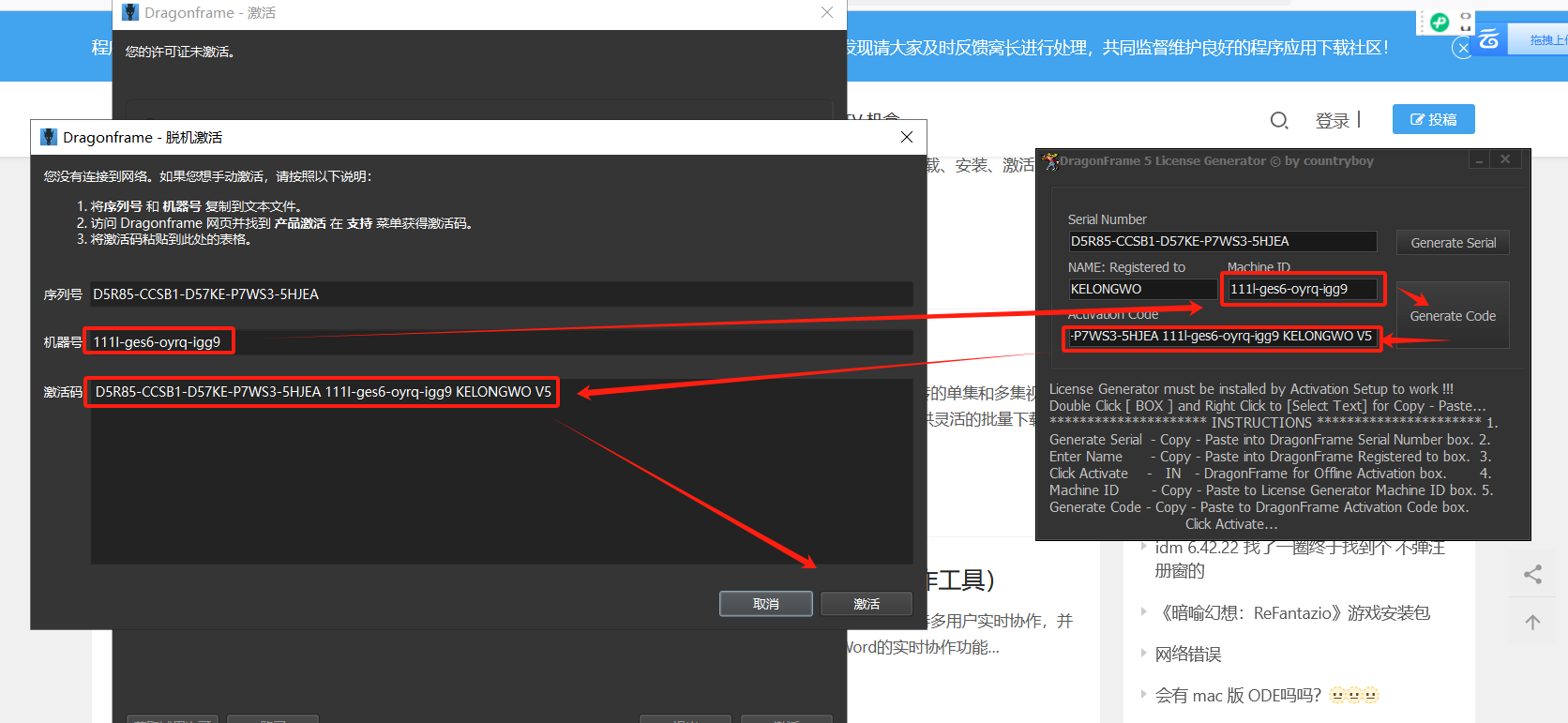Click Generate Code in License Generator
This screenshot has width=1568, height=723.
(x=1453, y=316)
